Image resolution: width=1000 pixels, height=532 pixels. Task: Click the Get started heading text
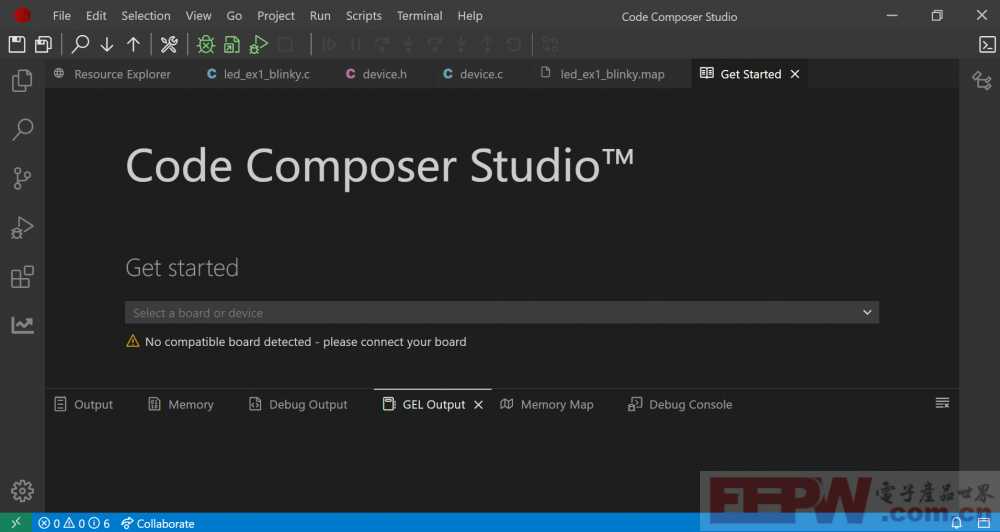(182, 267)
